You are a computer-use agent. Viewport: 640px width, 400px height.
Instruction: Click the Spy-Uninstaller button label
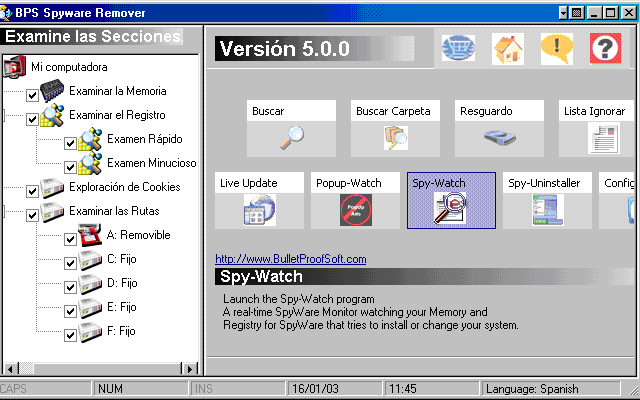pyautogui.click(x=544, y=183)
